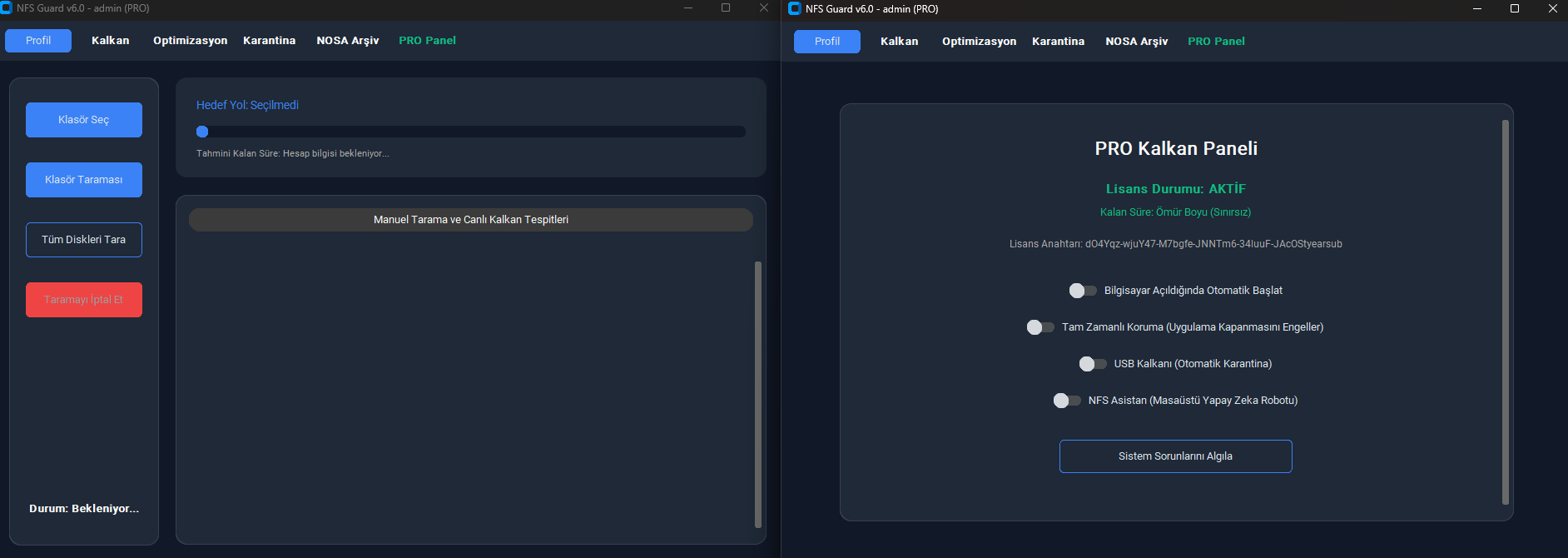Turn on USB Kalkanı switch
Image resolution: width=1568 pixels, height=558 pixels.
pyautogui.click(x=1093, y=364)
